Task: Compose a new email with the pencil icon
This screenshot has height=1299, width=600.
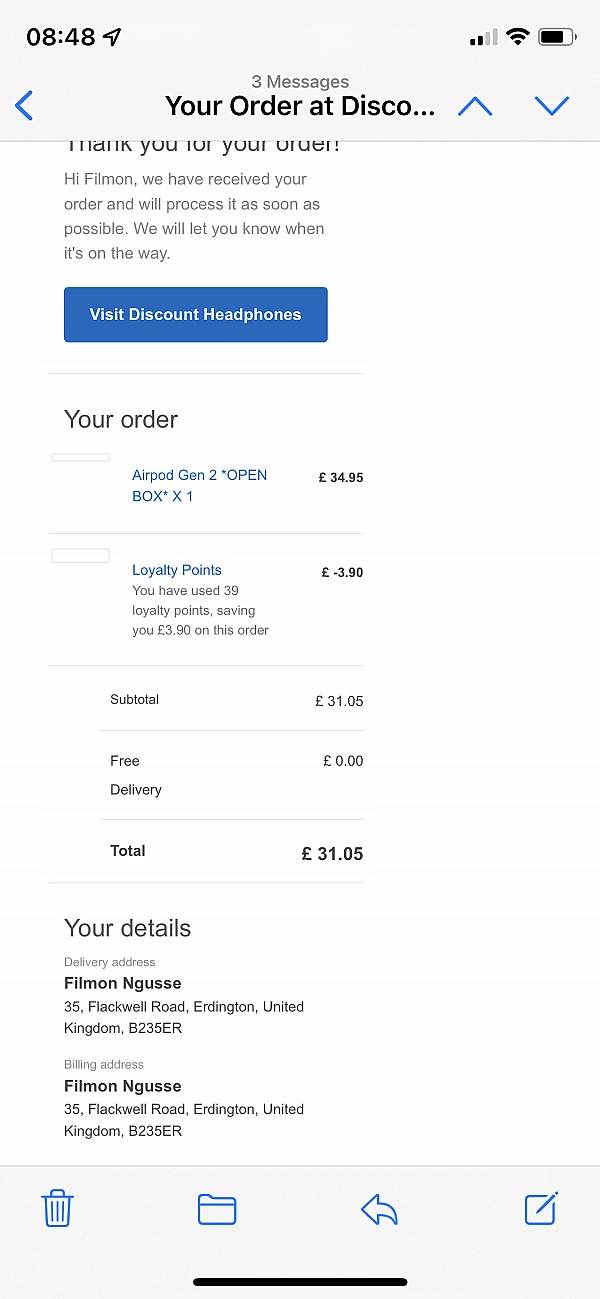Action: point(541,1209)
